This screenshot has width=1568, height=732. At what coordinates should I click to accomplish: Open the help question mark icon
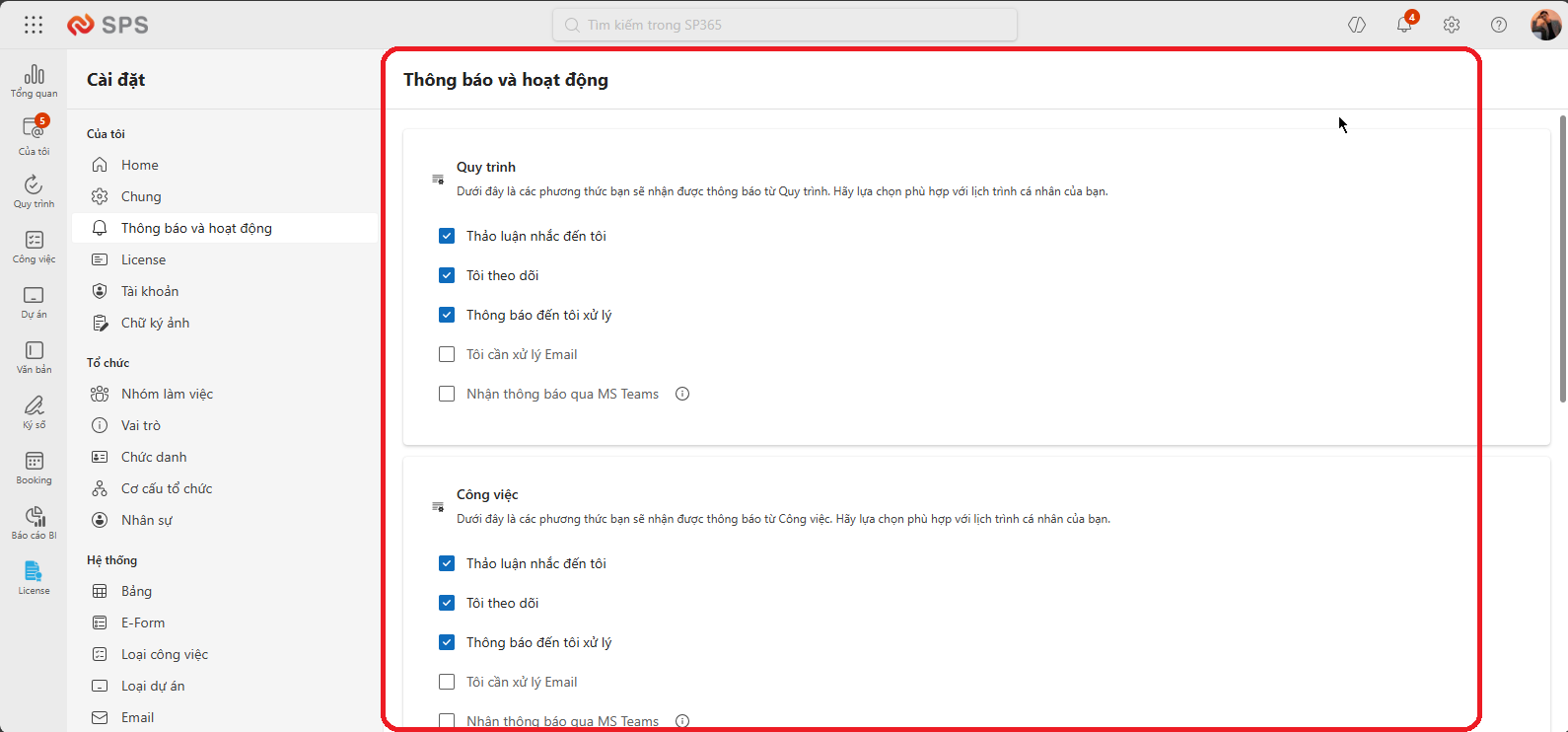pyautogui.click(x=1499, y=25)
